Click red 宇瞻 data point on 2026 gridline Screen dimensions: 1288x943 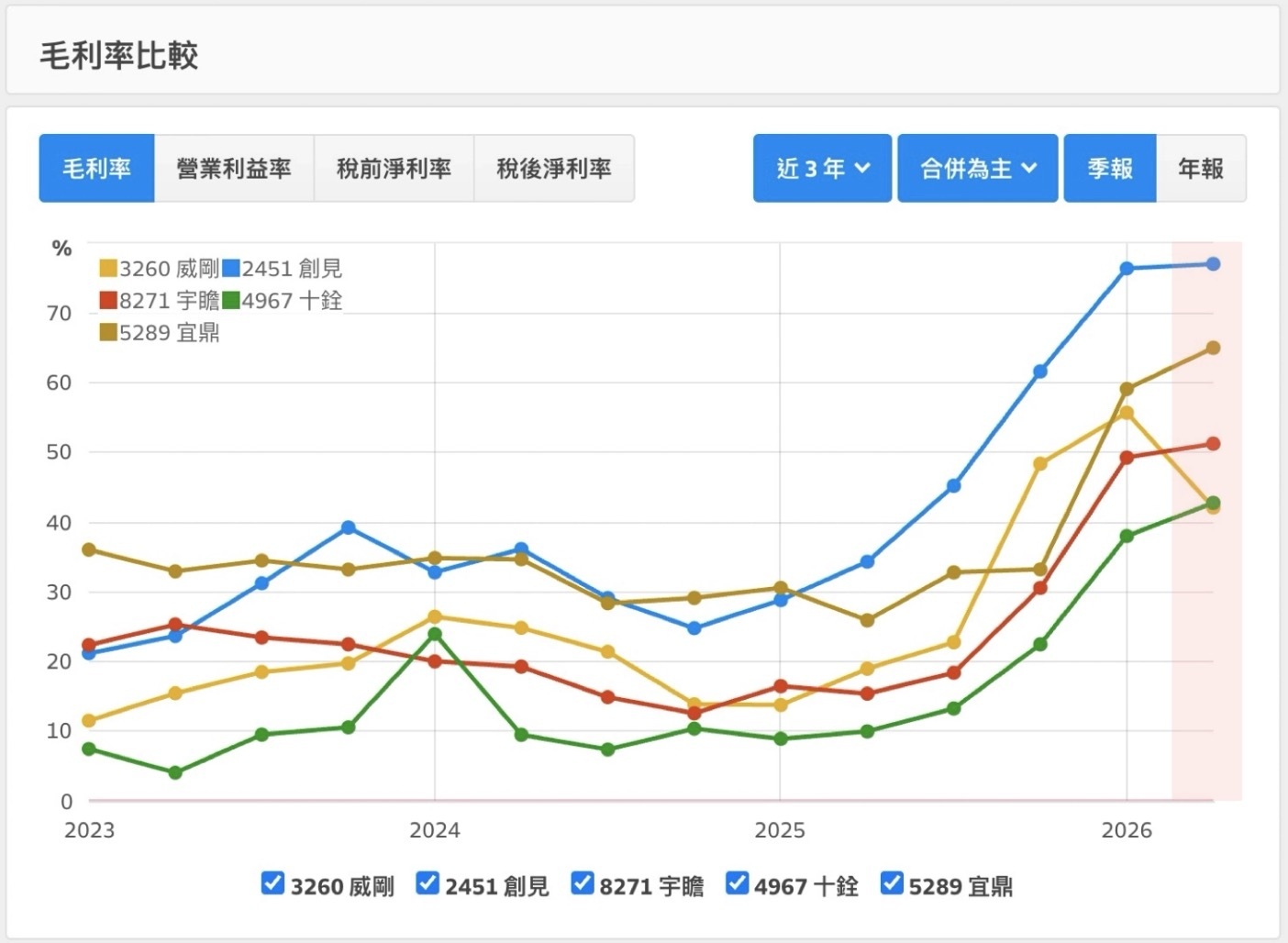click(1127, 458)
